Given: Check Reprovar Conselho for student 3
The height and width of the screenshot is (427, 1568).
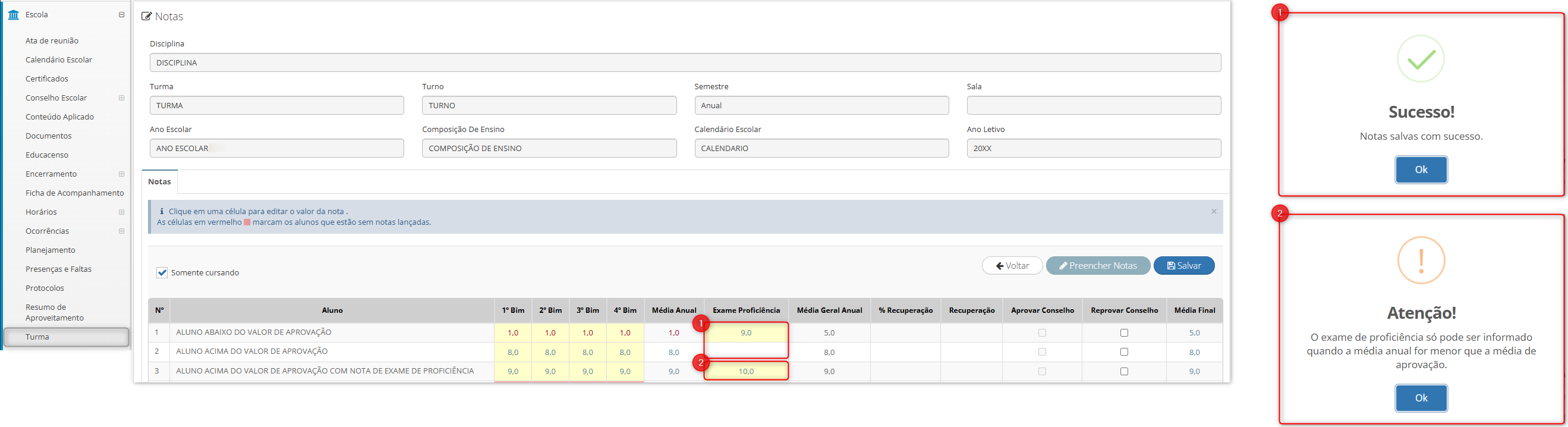Looking at the screenshot, I should tap(1124, 372).
